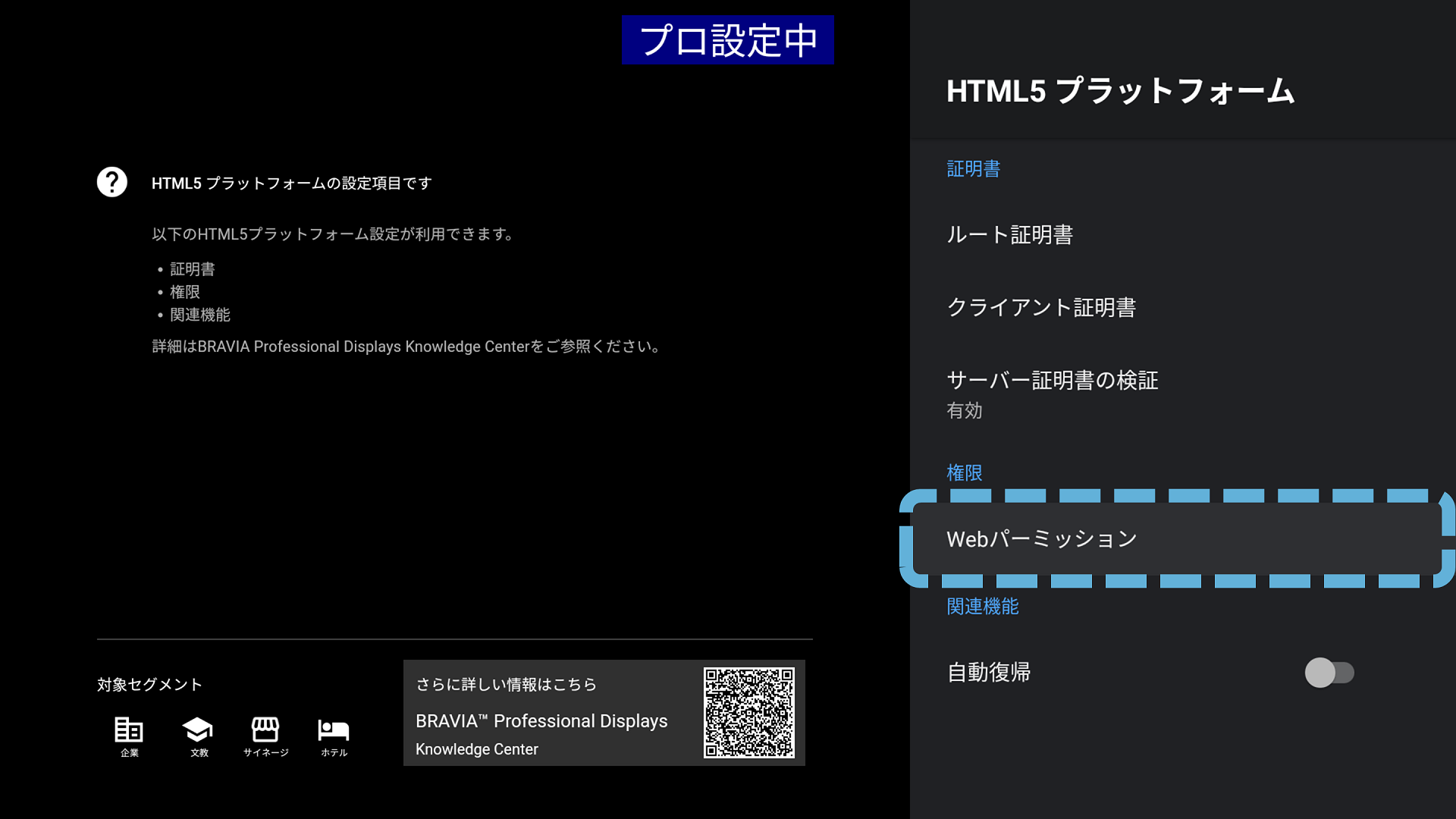
Task: Click the 証明書 section header
Action: [973, 169]
